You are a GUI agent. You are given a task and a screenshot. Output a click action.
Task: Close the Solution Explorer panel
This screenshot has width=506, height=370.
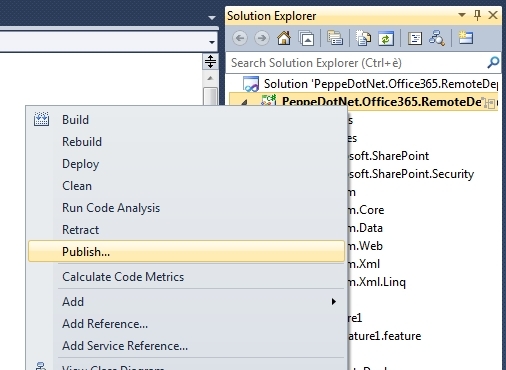coord(493,15)
